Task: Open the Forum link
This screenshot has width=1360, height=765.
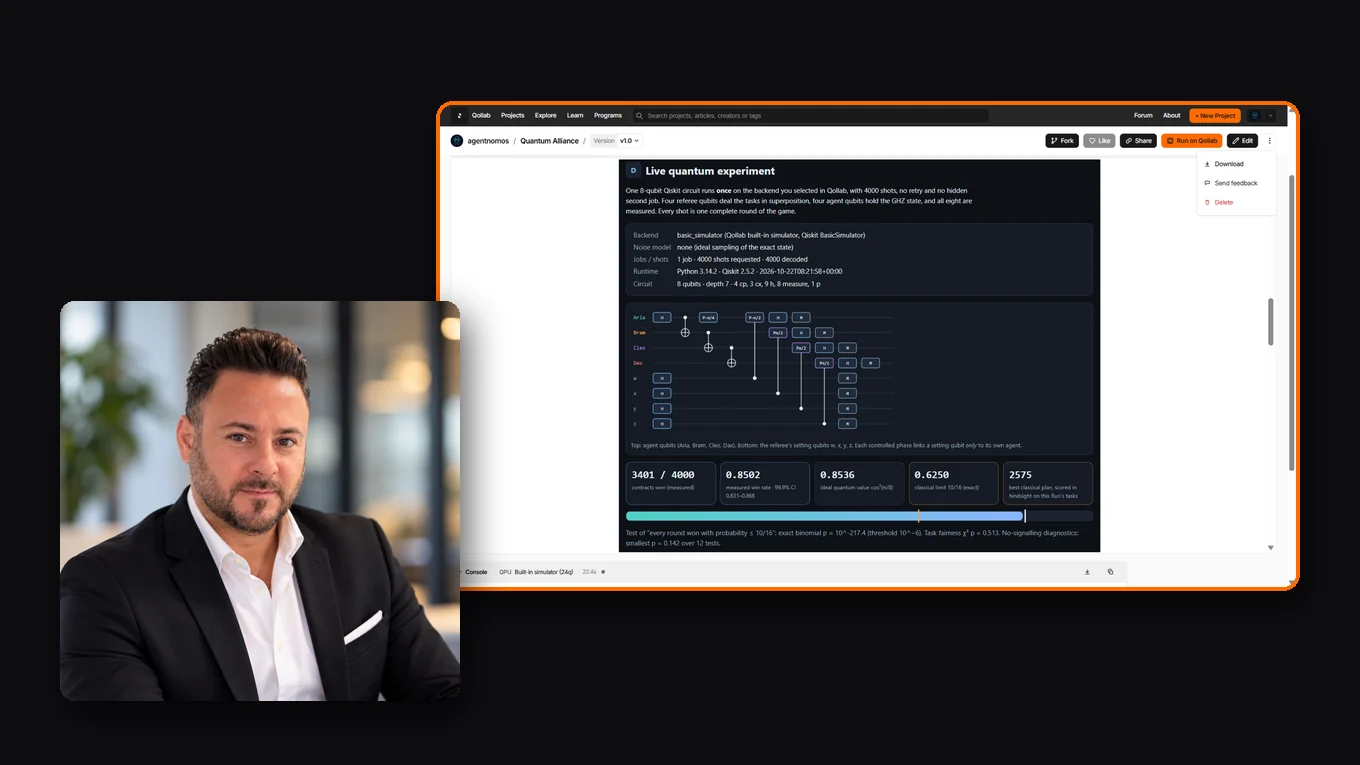Action: [x=1143, y=116]
